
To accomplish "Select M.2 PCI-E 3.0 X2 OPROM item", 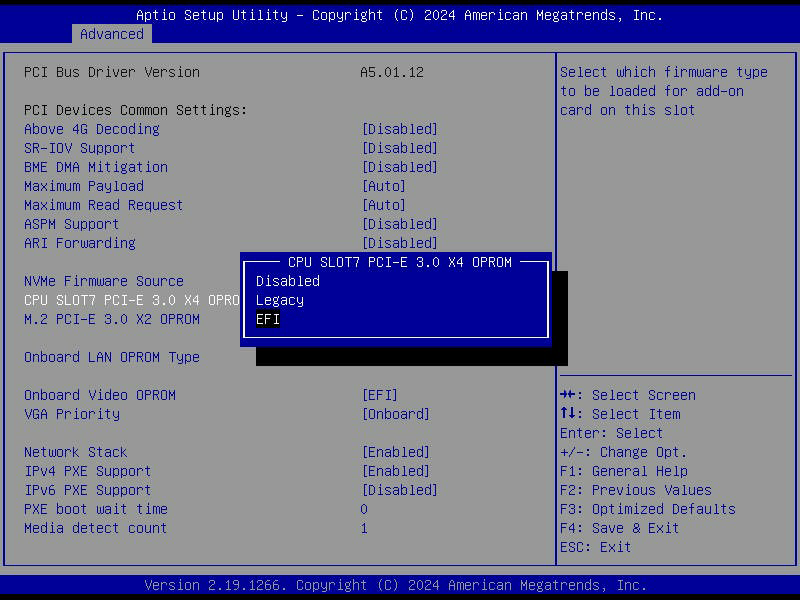I will click(112, 319).
